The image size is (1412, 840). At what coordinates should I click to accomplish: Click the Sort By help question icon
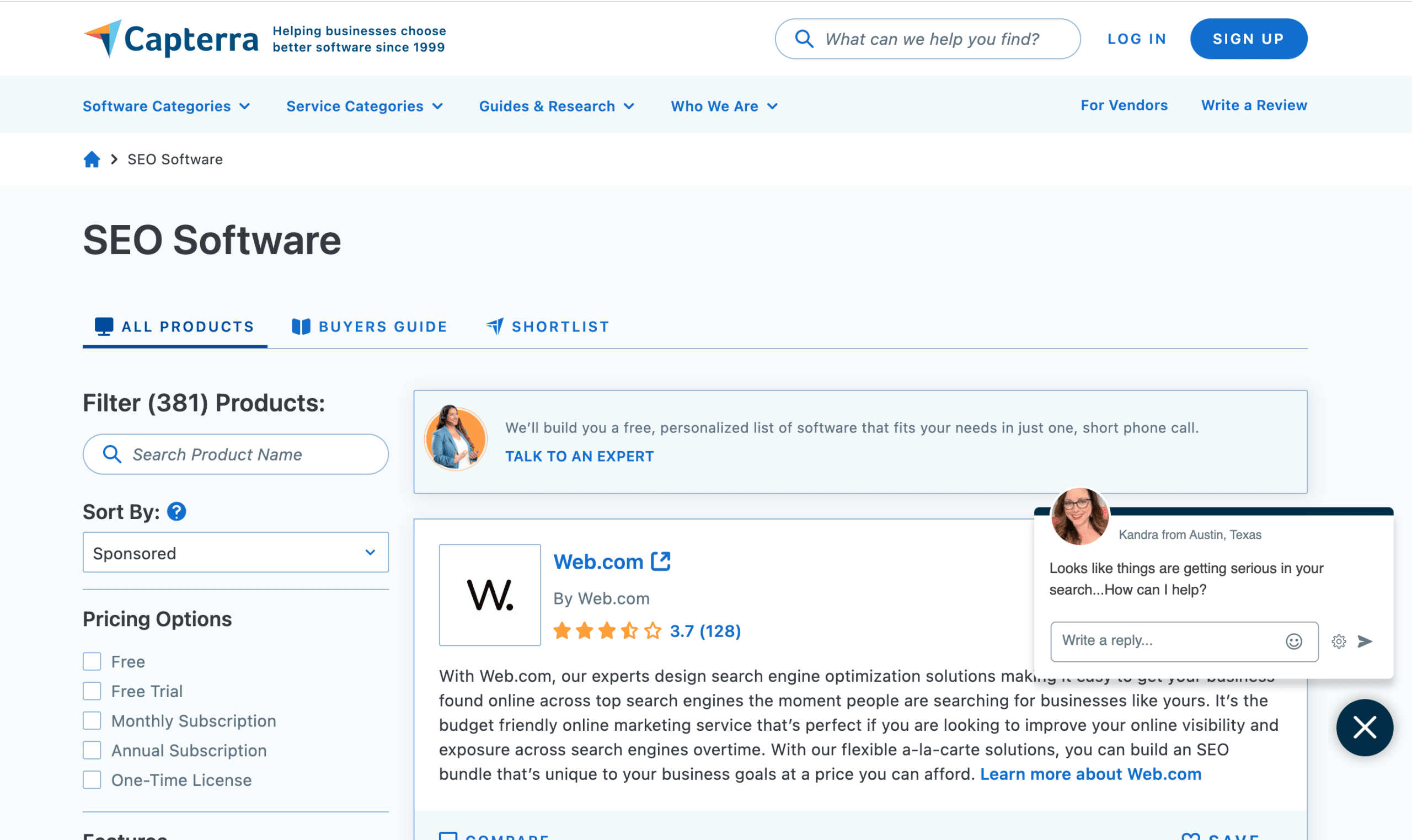click(x=176, y=512)
